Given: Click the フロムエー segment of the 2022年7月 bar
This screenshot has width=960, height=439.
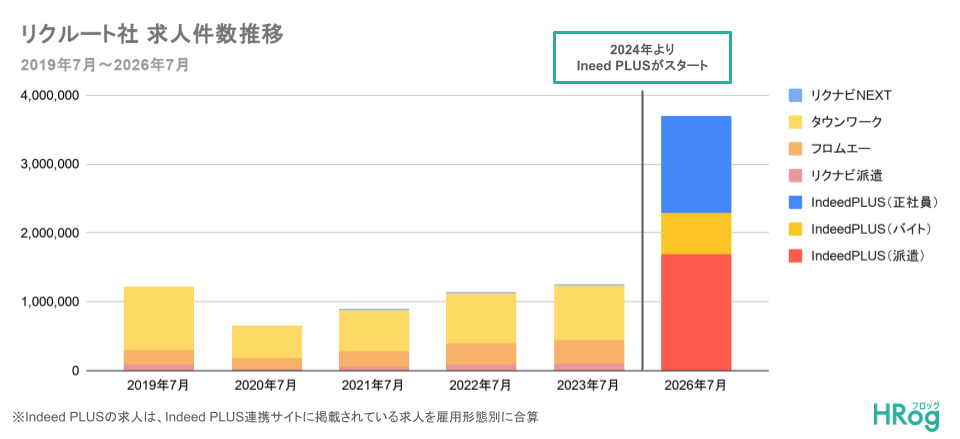Looking at the screenshot, I should coord(481,354).
